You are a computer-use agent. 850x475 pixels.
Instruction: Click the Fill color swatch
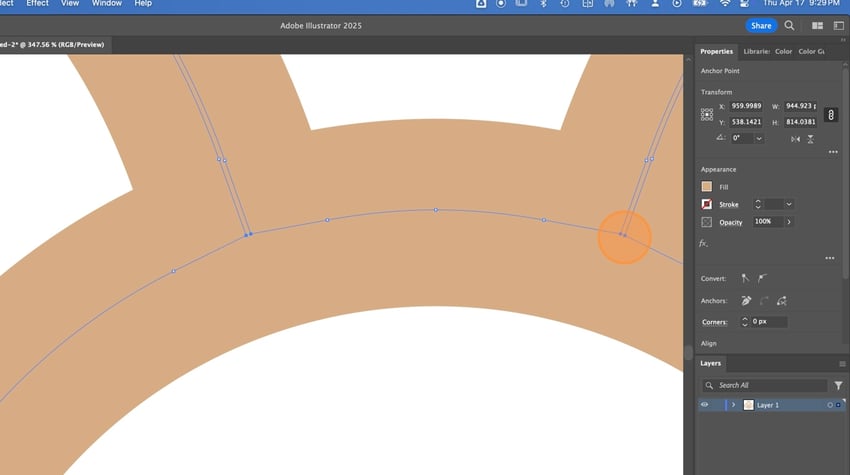tap(706, 187)
